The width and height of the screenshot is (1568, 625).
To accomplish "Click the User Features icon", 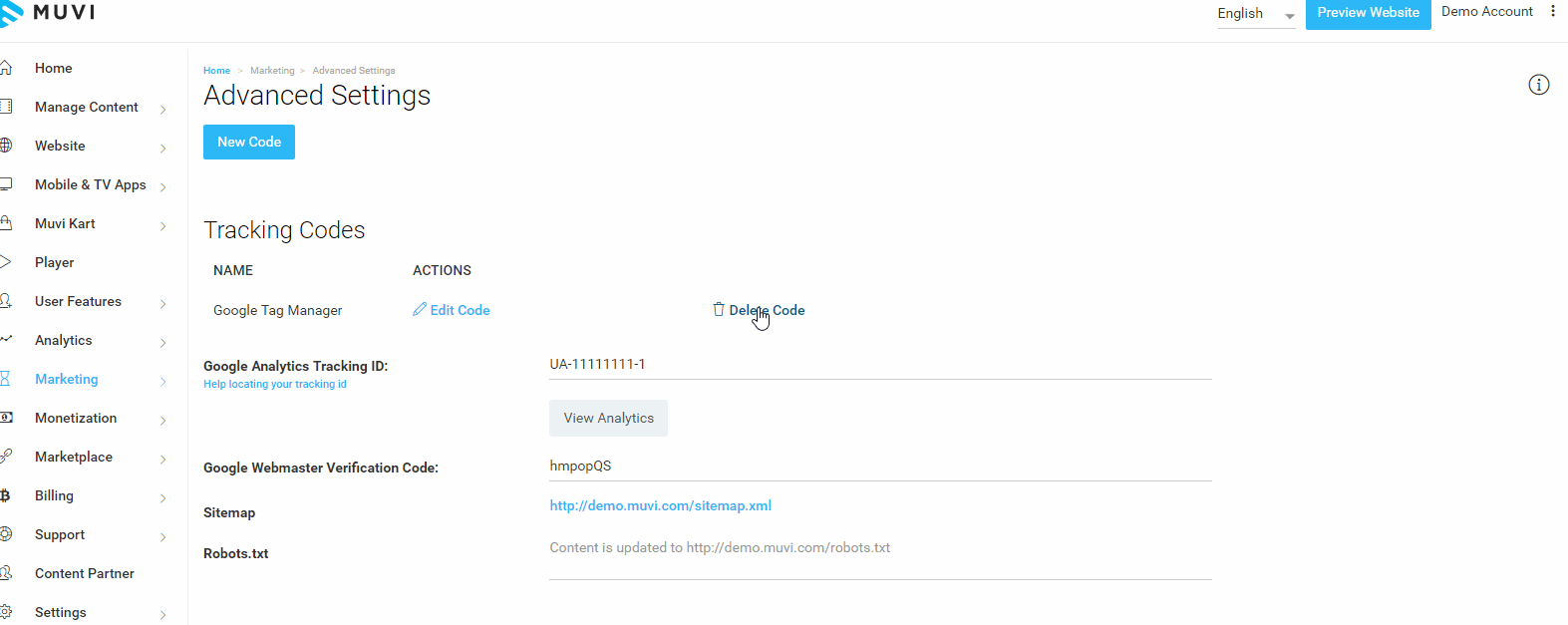I will click(6, 301).
